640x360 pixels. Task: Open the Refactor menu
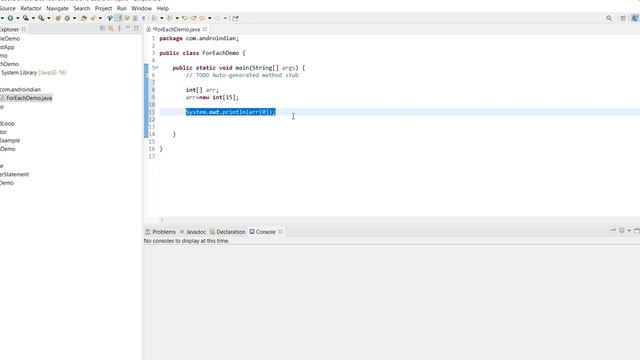pyautogui.click(x=31, y=8)
